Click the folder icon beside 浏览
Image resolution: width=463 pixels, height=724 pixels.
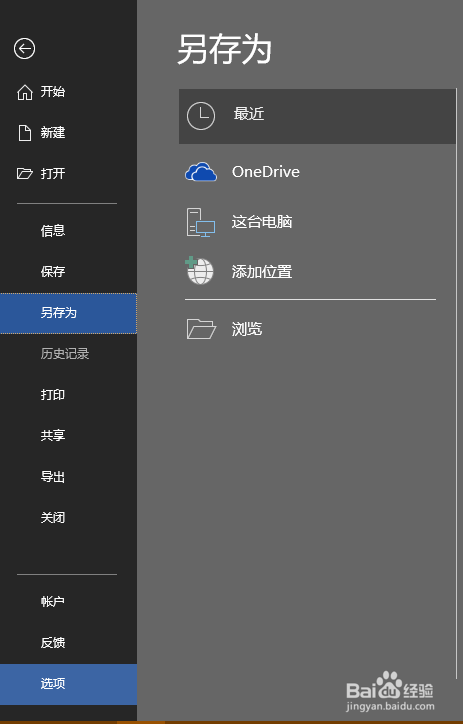pyautogui.click(x=201, y=329)
